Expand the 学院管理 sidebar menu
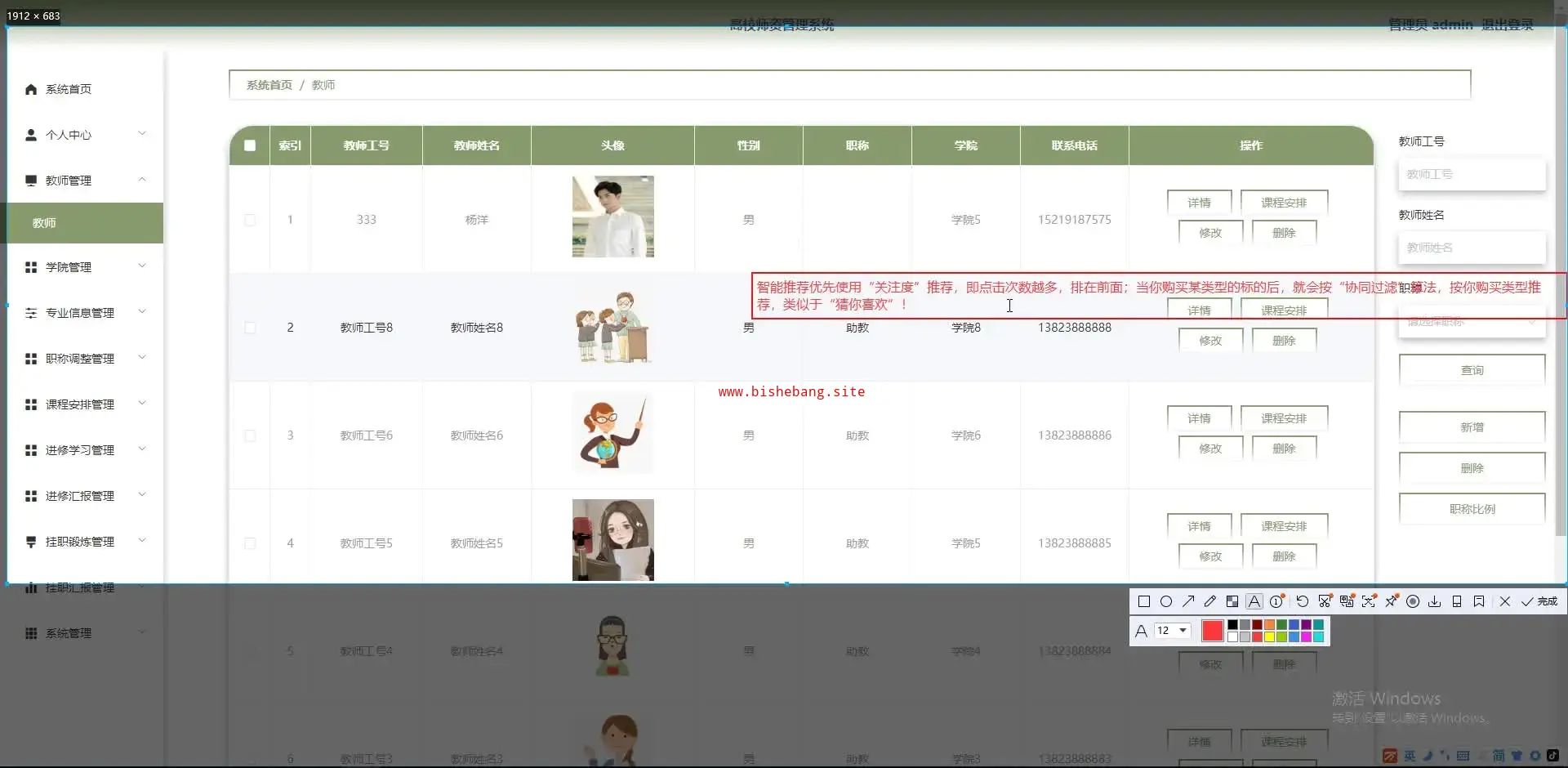 pos(86,267)
